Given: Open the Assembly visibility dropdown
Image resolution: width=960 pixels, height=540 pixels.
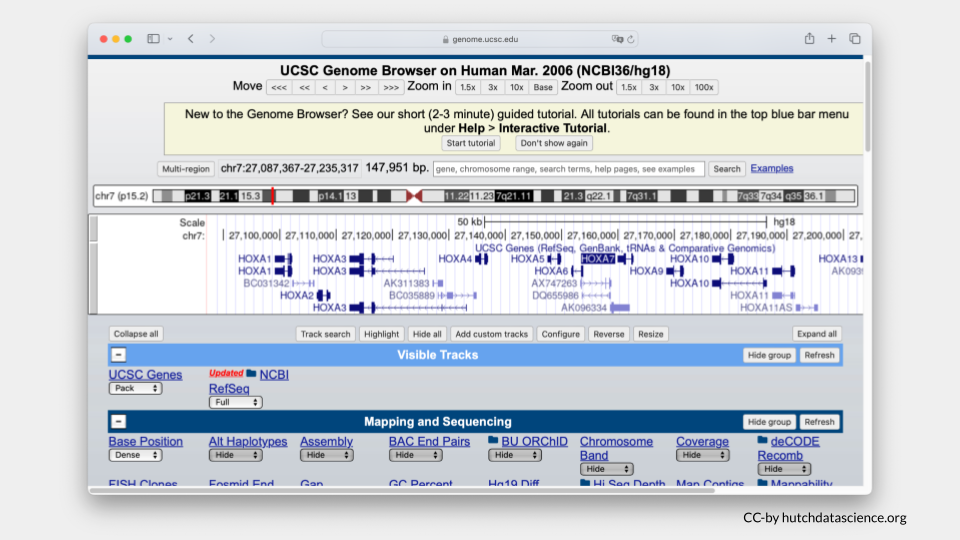Looking at the screenshot, I should (x=326, y=455).
